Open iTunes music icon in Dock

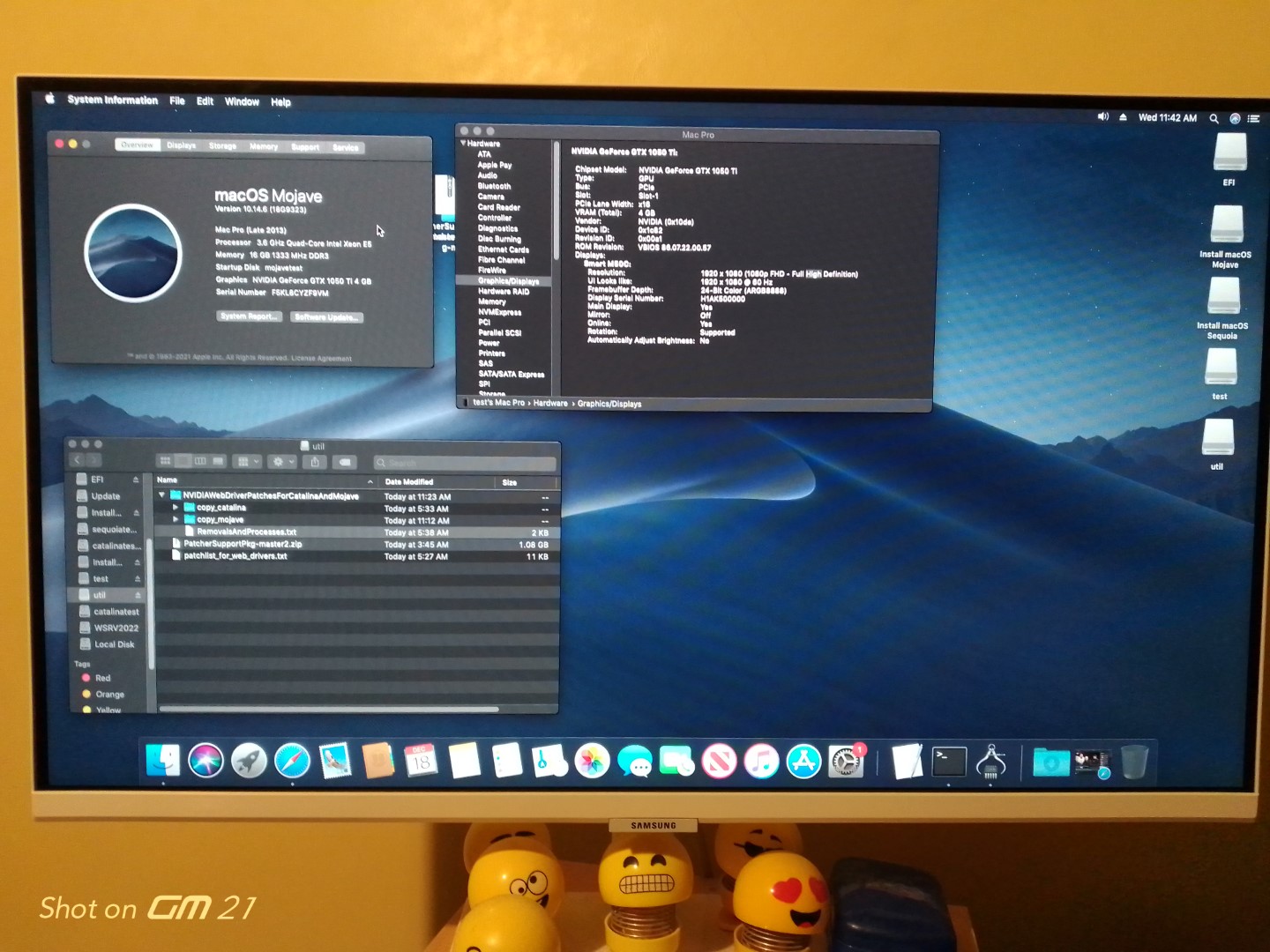[x=761, y=761]
